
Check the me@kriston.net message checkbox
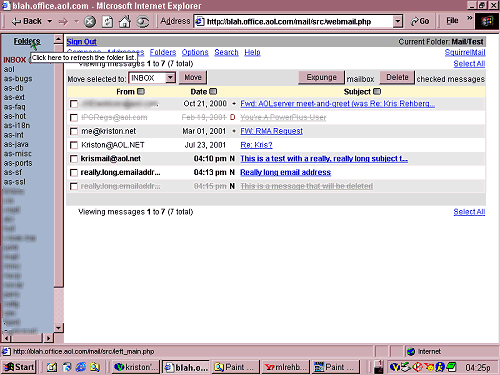click(x=74, y=131)
